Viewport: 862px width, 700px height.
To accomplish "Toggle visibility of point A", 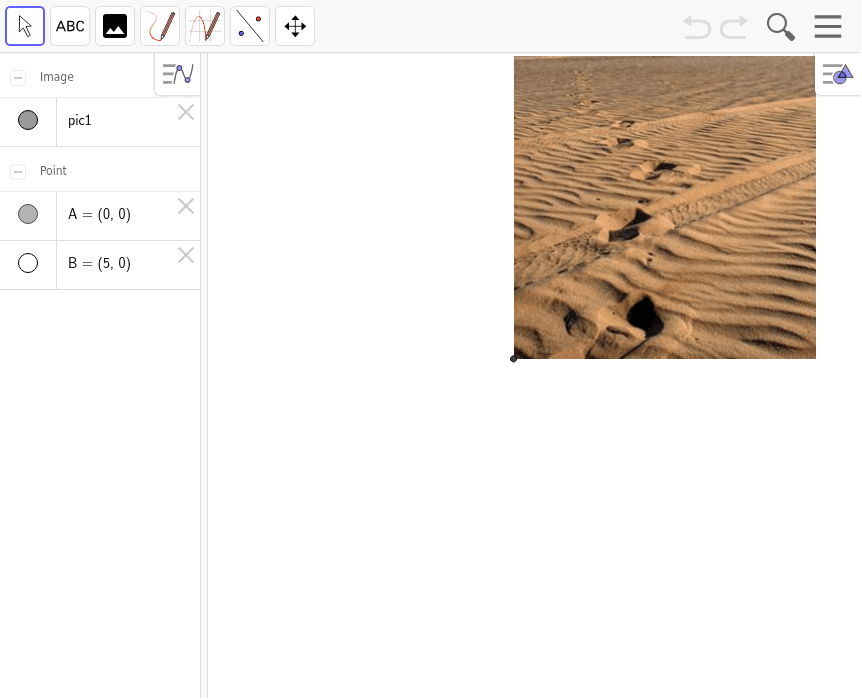I will tap(28, 214).
